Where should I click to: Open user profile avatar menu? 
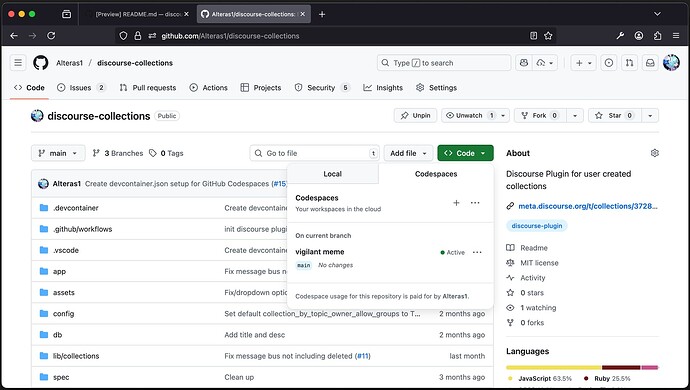[671, 63]
